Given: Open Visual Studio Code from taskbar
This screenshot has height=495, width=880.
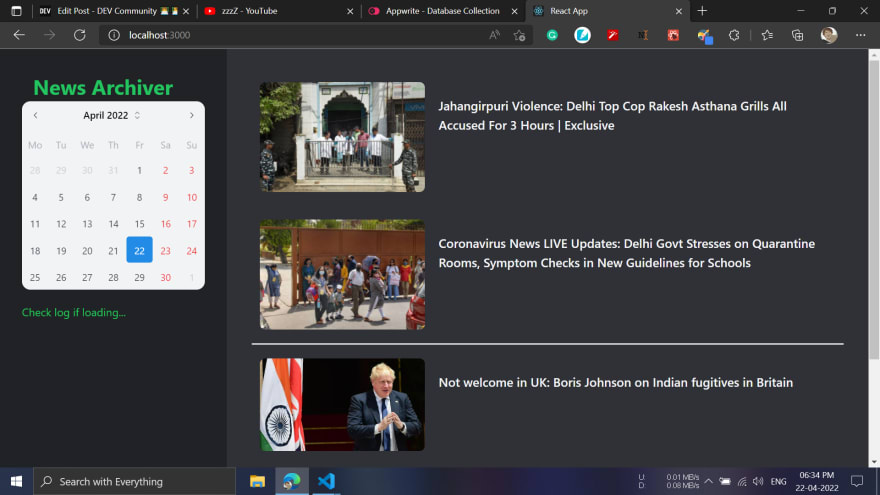Looking at the screenshot, I should click(x=326, y=482).
